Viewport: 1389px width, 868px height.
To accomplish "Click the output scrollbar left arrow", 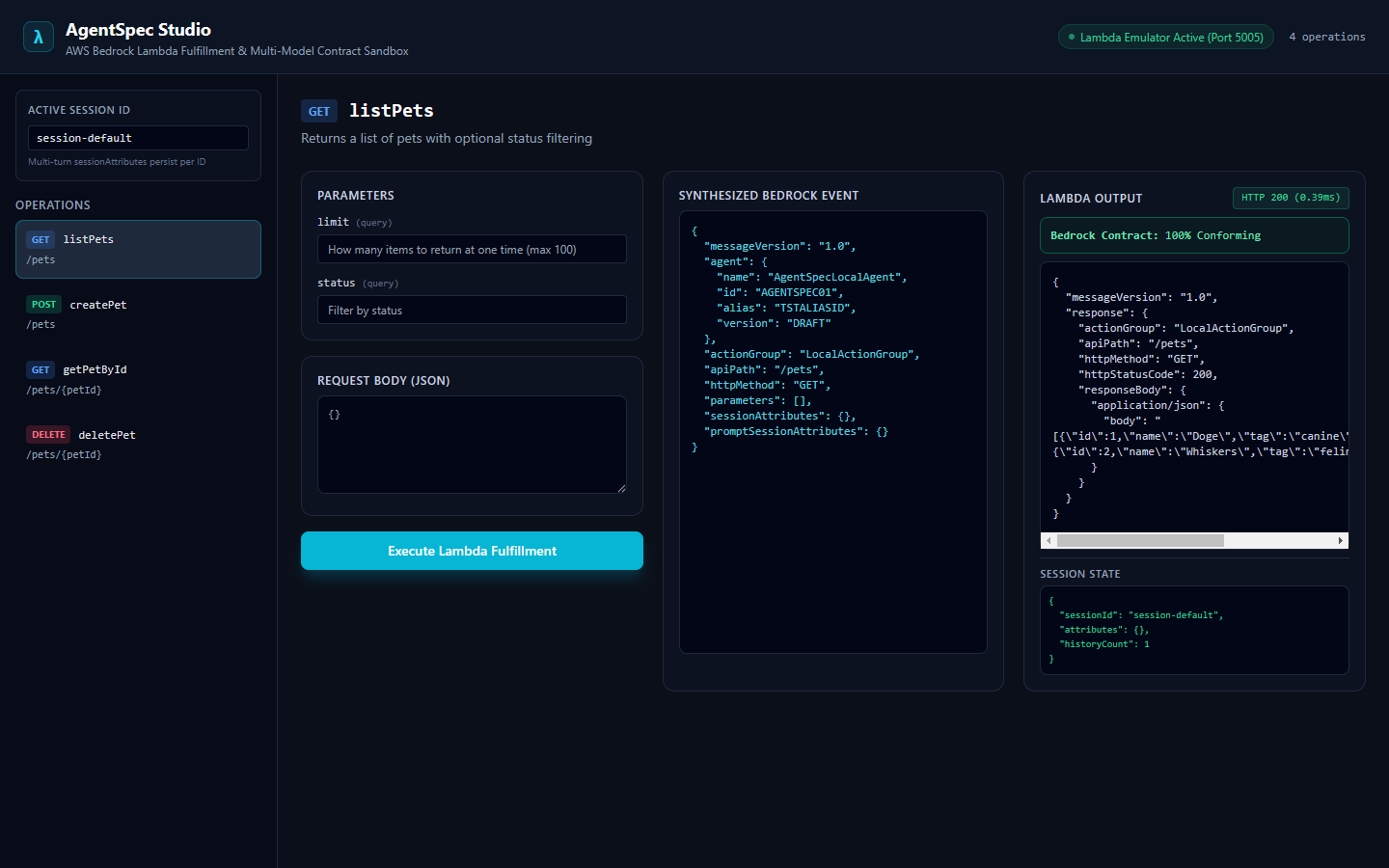I will 1049,541.
